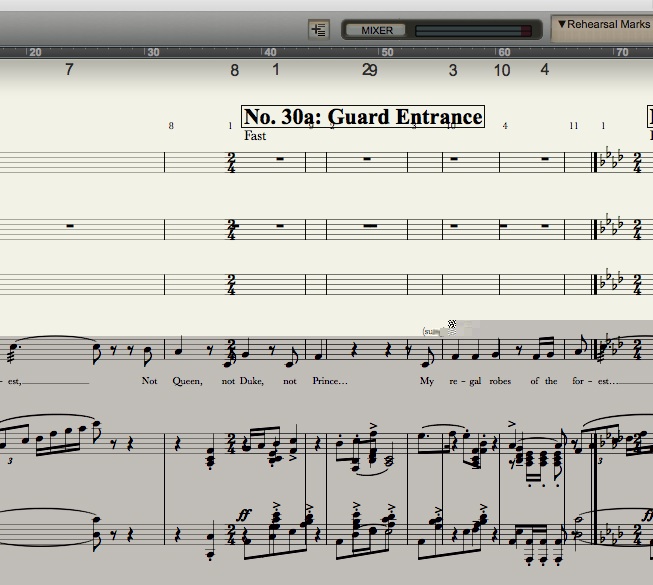
Task: Select large rehearsal mark 4 below ruler
Action: tap(544, 70)
